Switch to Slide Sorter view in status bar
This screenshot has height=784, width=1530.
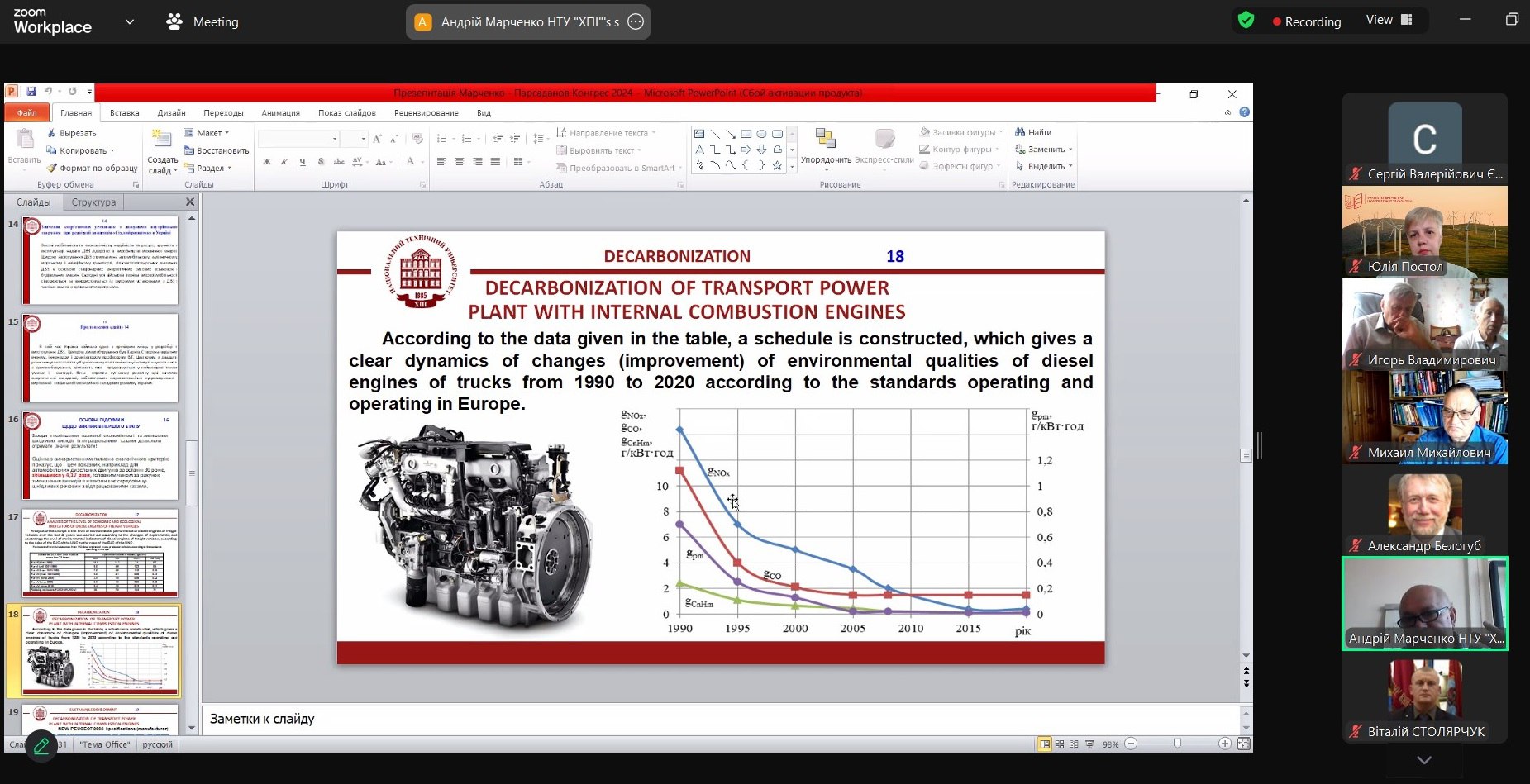coord(1060,744)
